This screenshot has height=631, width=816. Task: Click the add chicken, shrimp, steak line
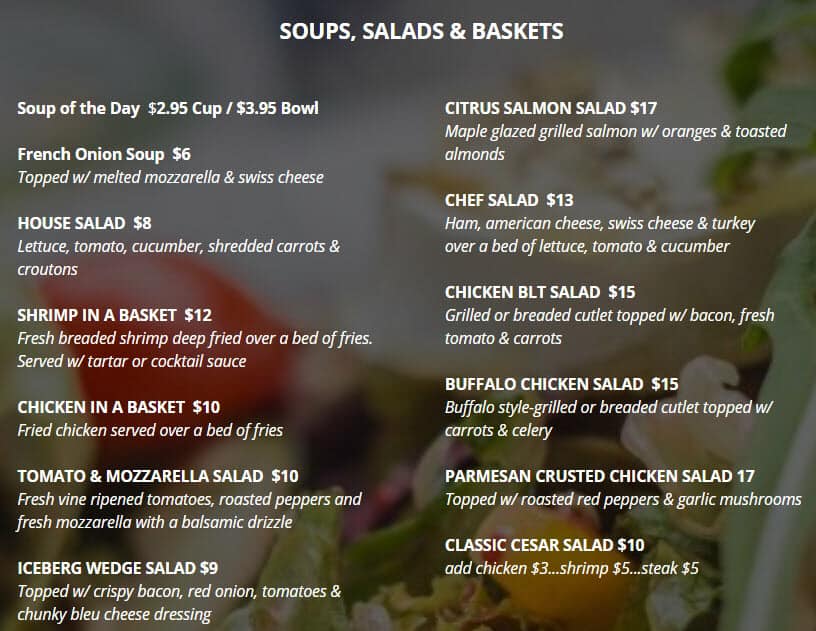tap(571, 568)
